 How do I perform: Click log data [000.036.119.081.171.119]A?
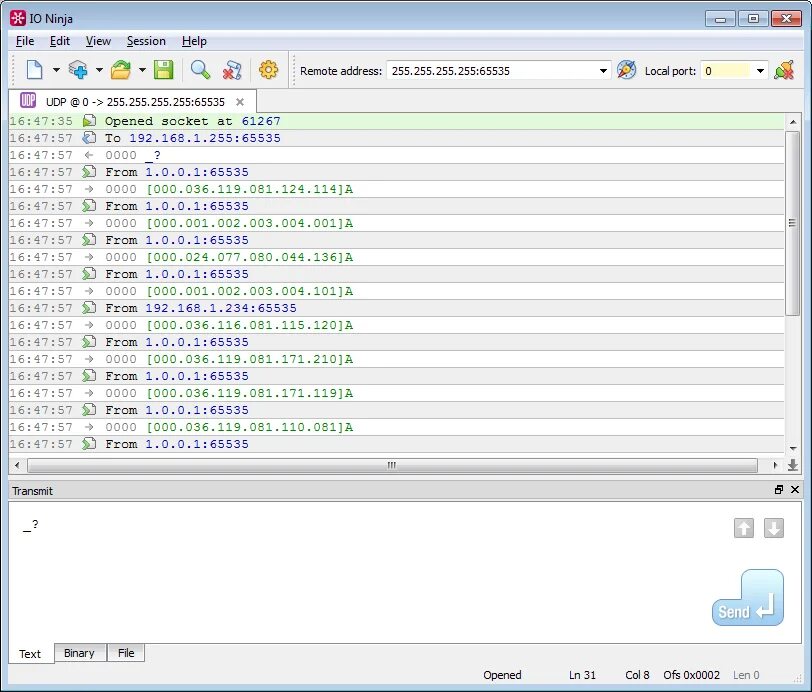click(250, 393)
